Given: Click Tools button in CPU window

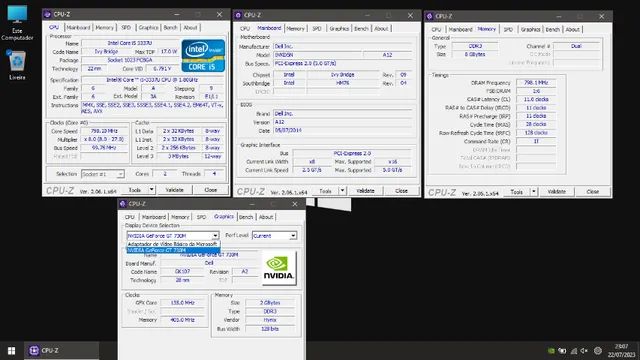Looking at the screenshot, I should 134,190.
